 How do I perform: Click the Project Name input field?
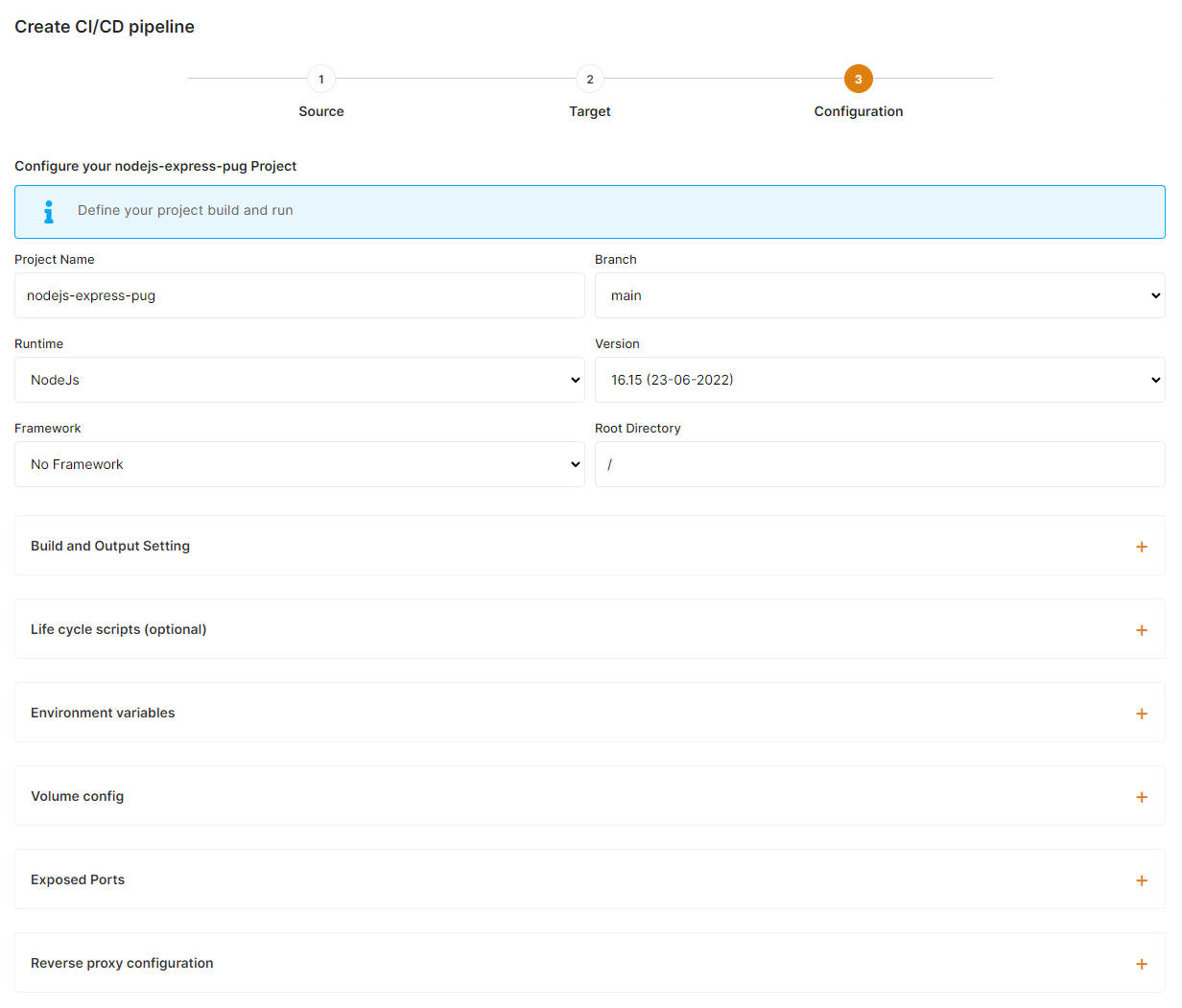pos(299,295)
